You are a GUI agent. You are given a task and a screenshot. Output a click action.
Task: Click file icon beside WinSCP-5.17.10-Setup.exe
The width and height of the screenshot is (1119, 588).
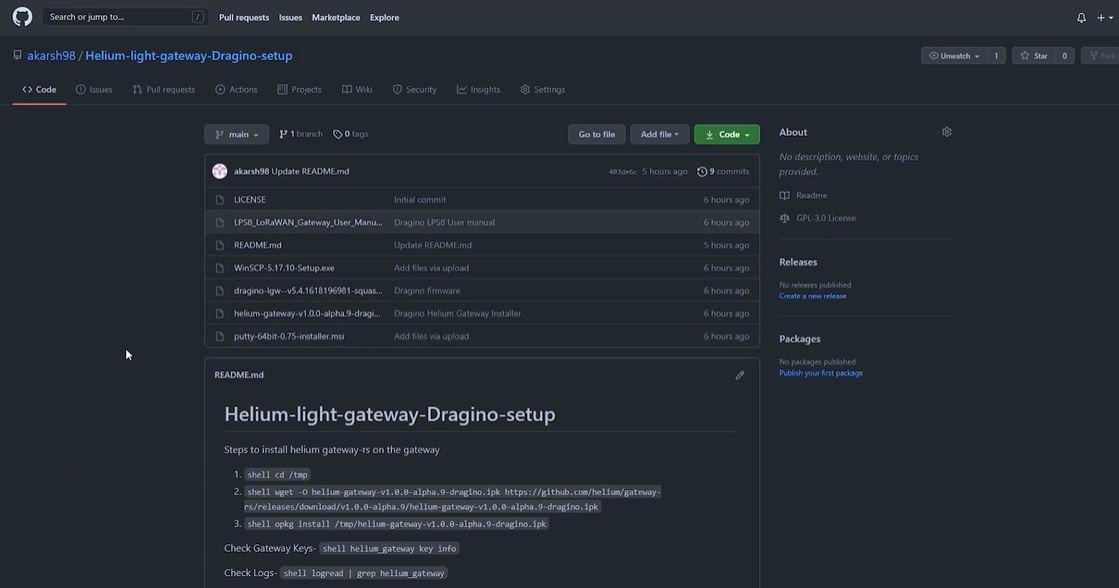(220, 268)
